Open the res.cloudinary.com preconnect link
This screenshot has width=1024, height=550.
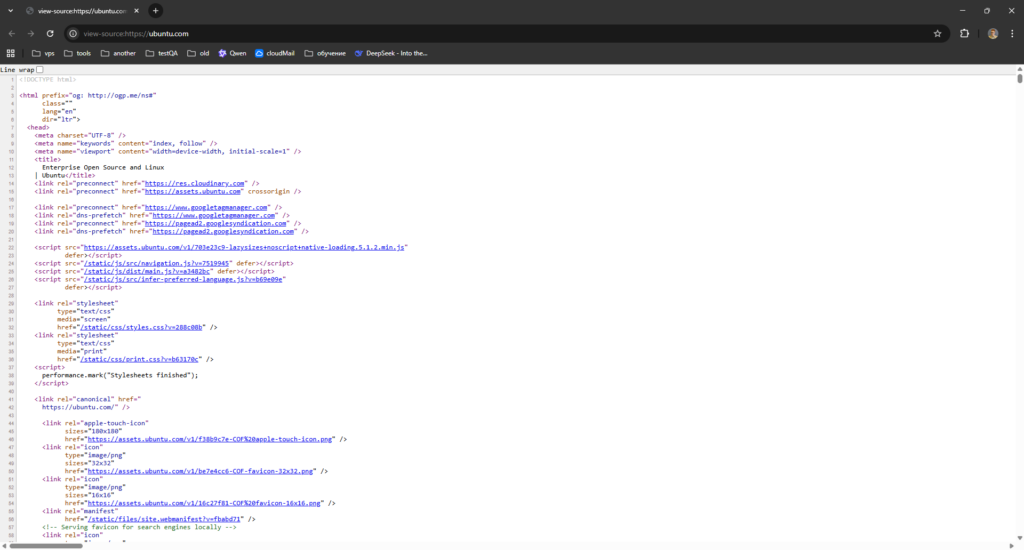click(194, 183)
